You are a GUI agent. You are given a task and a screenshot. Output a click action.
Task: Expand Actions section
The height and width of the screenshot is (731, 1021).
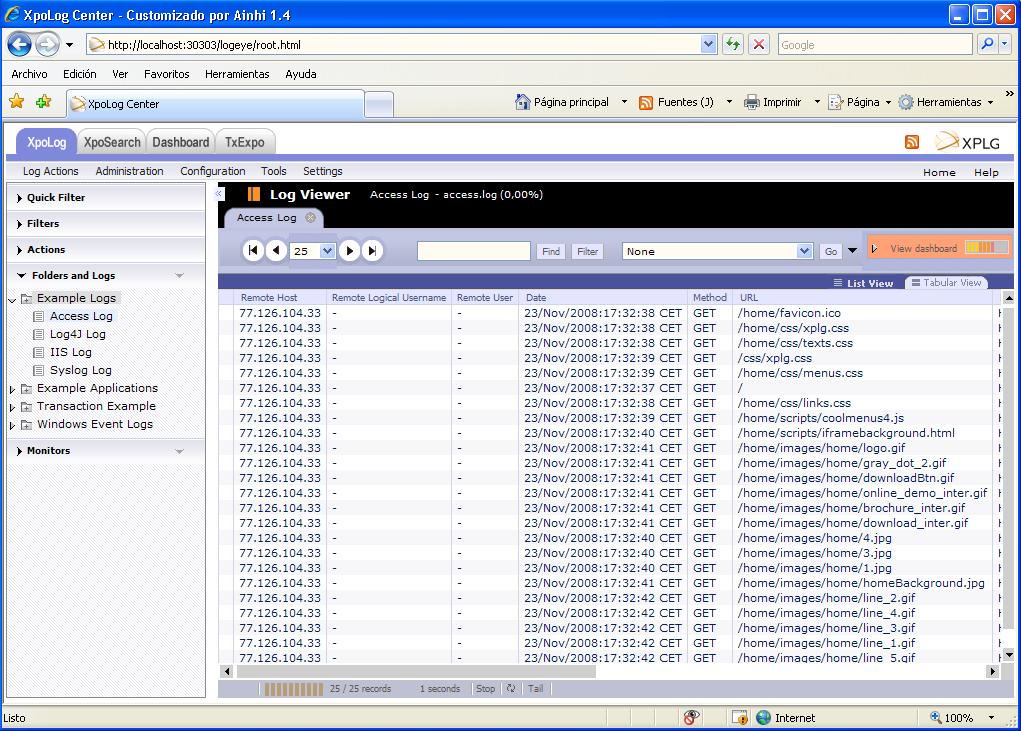19,250
